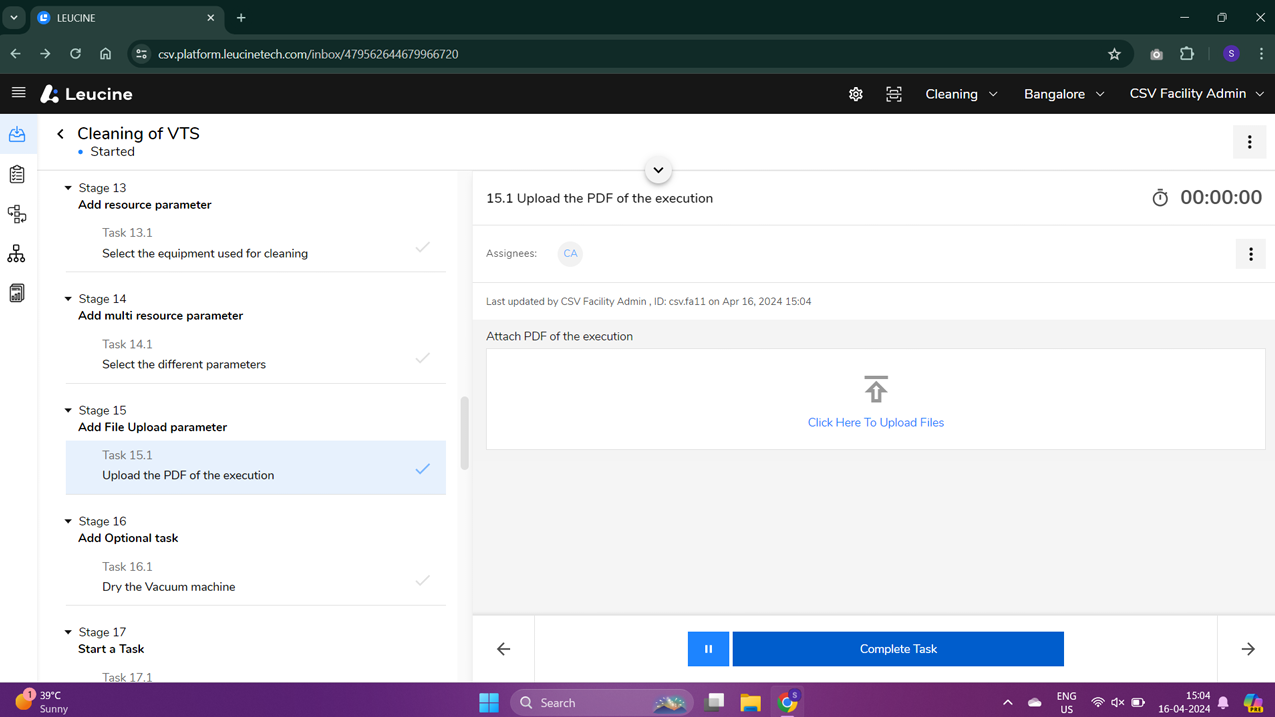Open the hamburger menu beside Leucine logo
Screen dimensions: 1275x717
[18, 93]
